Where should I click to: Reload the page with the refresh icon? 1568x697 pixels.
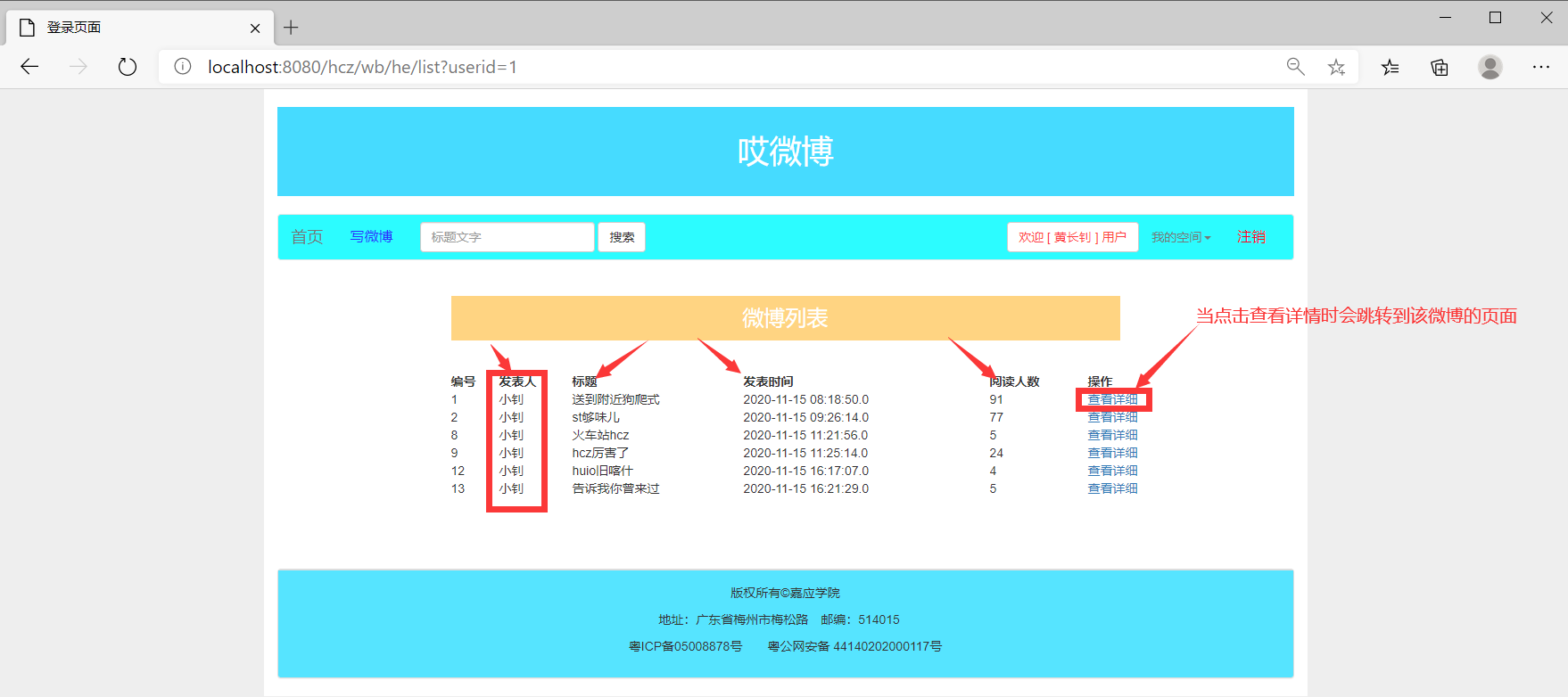coord(128,67)
